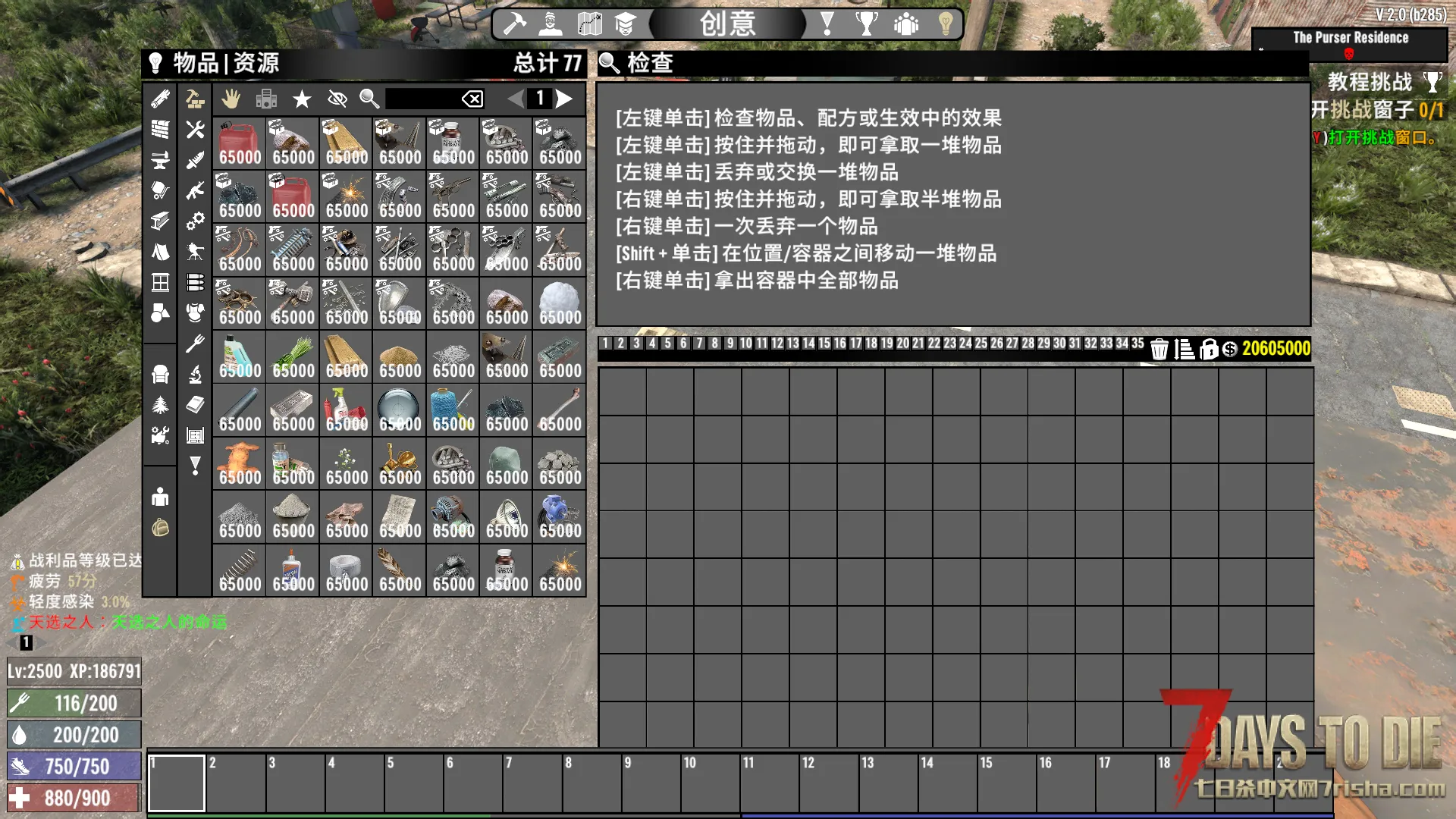Go to previous item page arrow
The image size is (1456, 819).
[x=516, y=99]
